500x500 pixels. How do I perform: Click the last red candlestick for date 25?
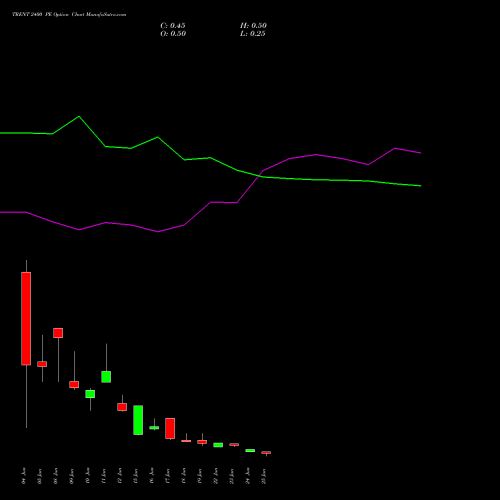266,453
